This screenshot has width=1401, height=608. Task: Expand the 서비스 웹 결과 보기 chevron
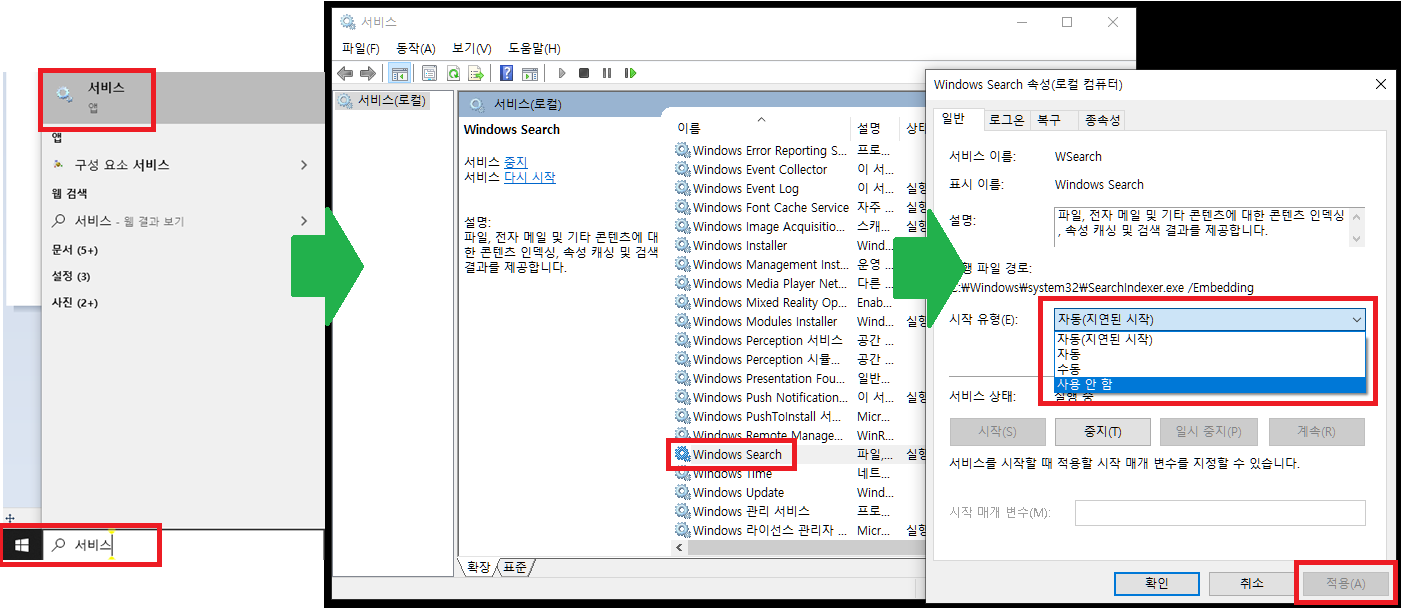click(x=304, y=221)
